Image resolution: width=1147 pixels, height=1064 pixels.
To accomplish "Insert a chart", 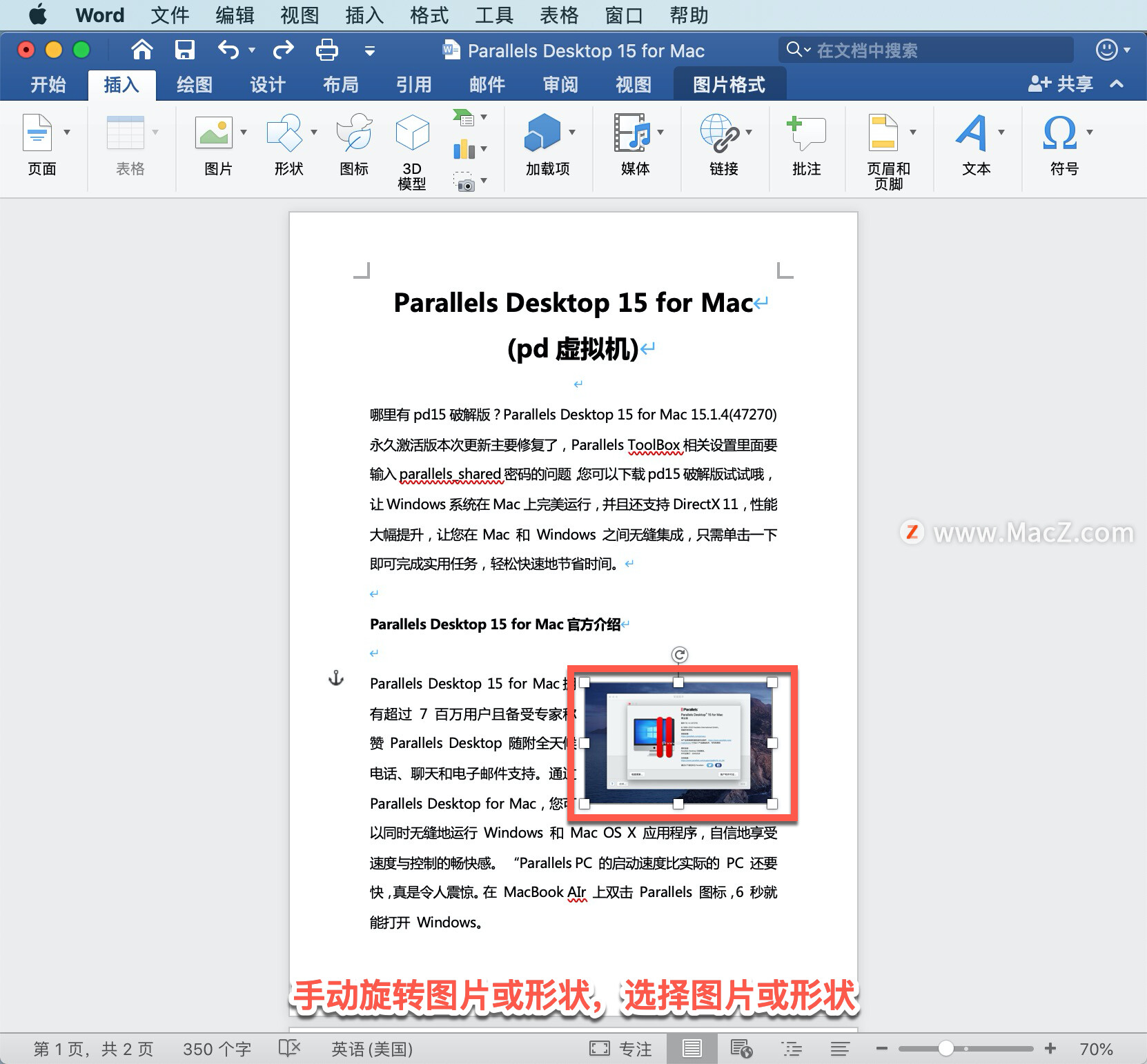I will click(x=464, y=149).
